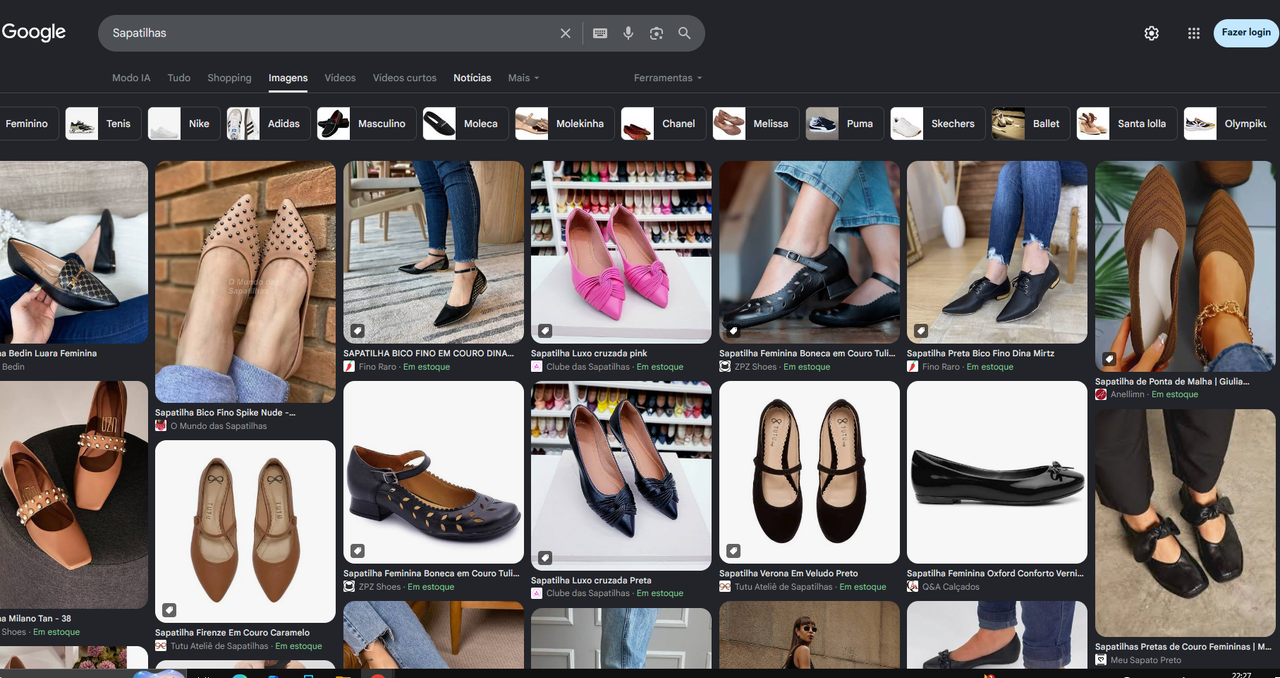Open Sapatilhas Pretas de Couro Femininas image

pyautogui.click(x=1185, y=523)
